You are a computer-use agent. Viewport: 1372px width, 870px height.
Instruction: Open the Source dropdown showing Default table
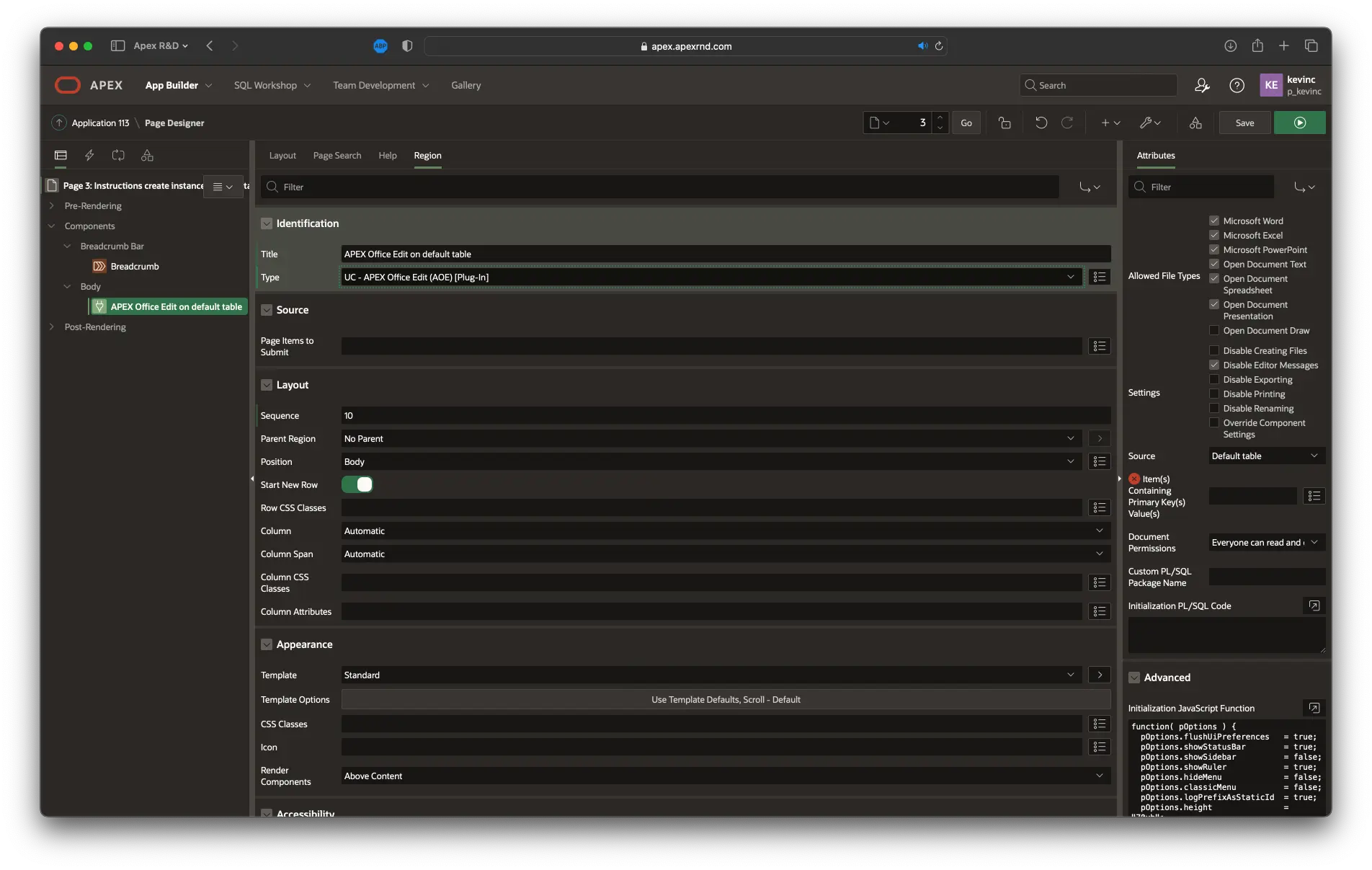tap(1267, 456)
